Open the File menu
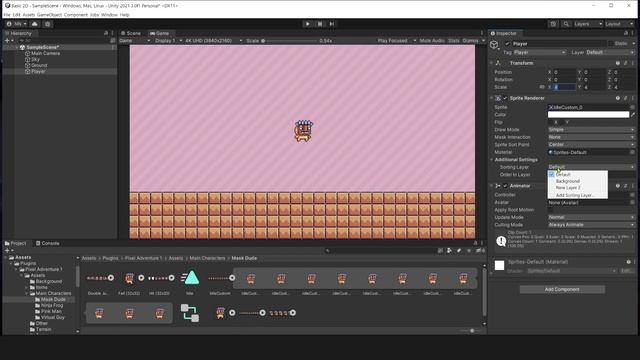 tap(7, 15)
